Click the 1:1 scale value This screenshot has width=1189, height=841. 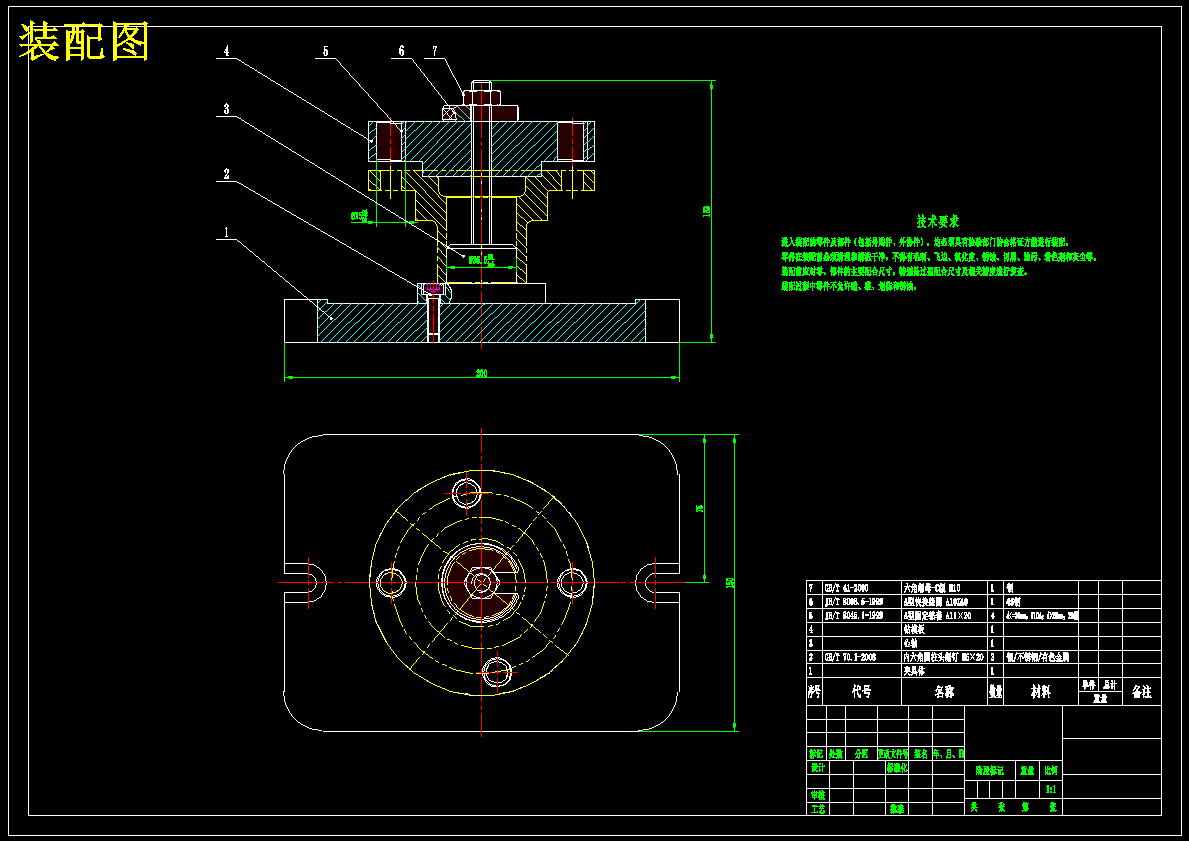[x=1051, y=789]
